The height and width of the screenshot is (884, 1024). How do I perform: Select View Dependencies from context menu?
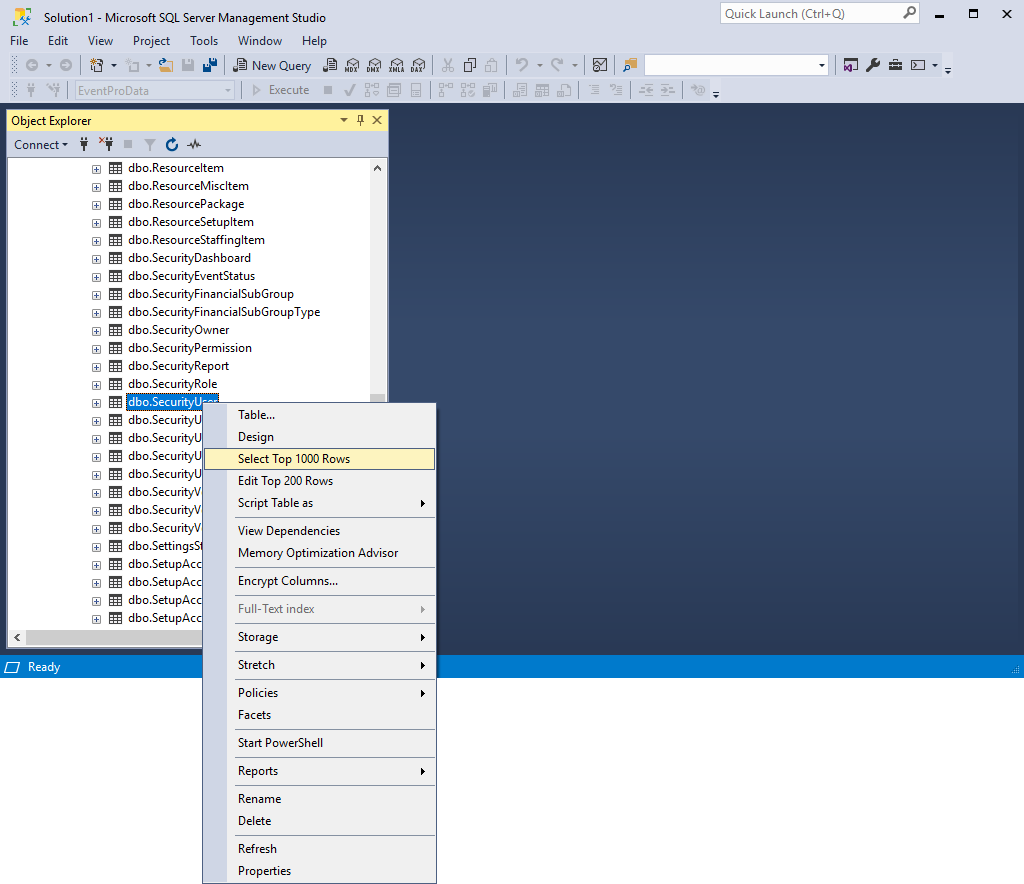point(319,531)
